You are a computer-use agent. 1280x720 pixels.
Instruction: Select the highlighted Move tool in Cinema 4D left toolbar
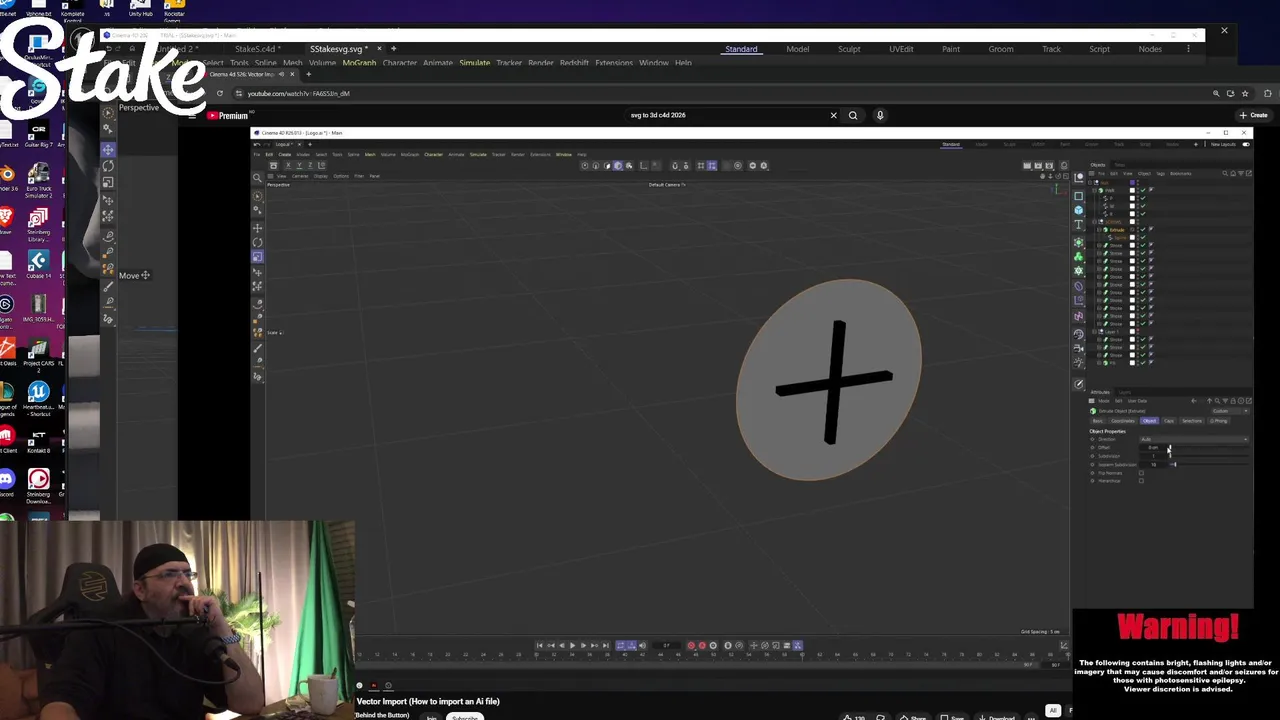point(108,149)
